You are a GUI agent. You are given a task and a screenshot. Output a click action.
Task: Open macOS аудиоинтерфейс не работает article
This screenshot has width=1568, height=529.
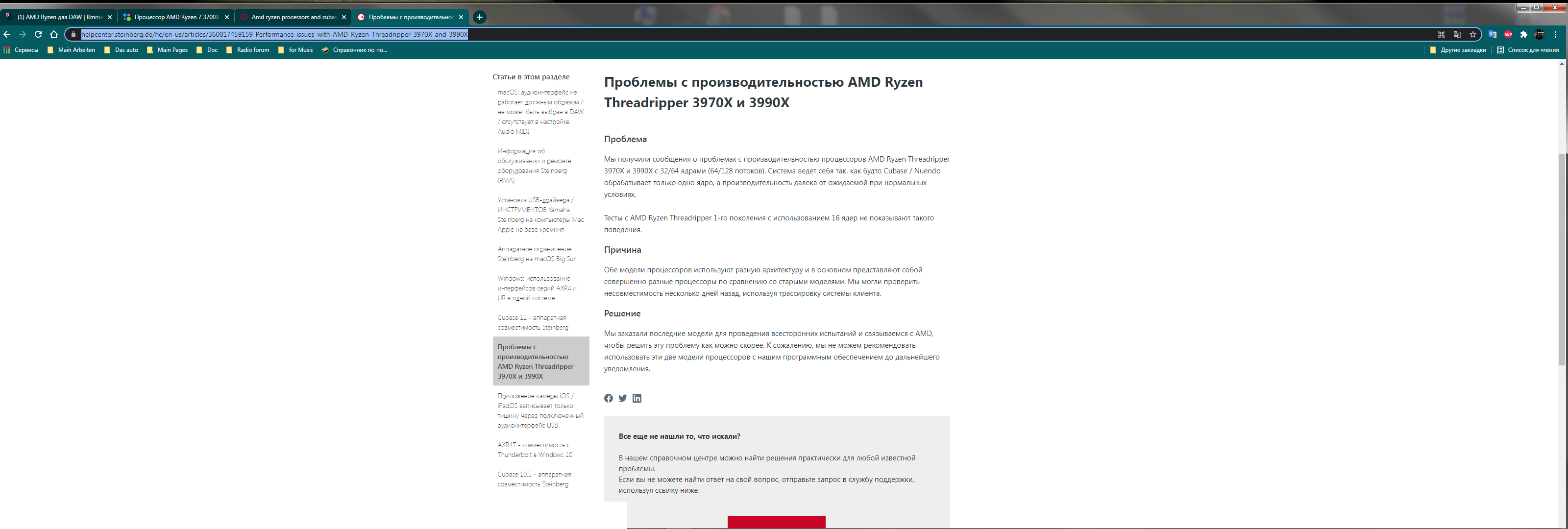[540, 112]
